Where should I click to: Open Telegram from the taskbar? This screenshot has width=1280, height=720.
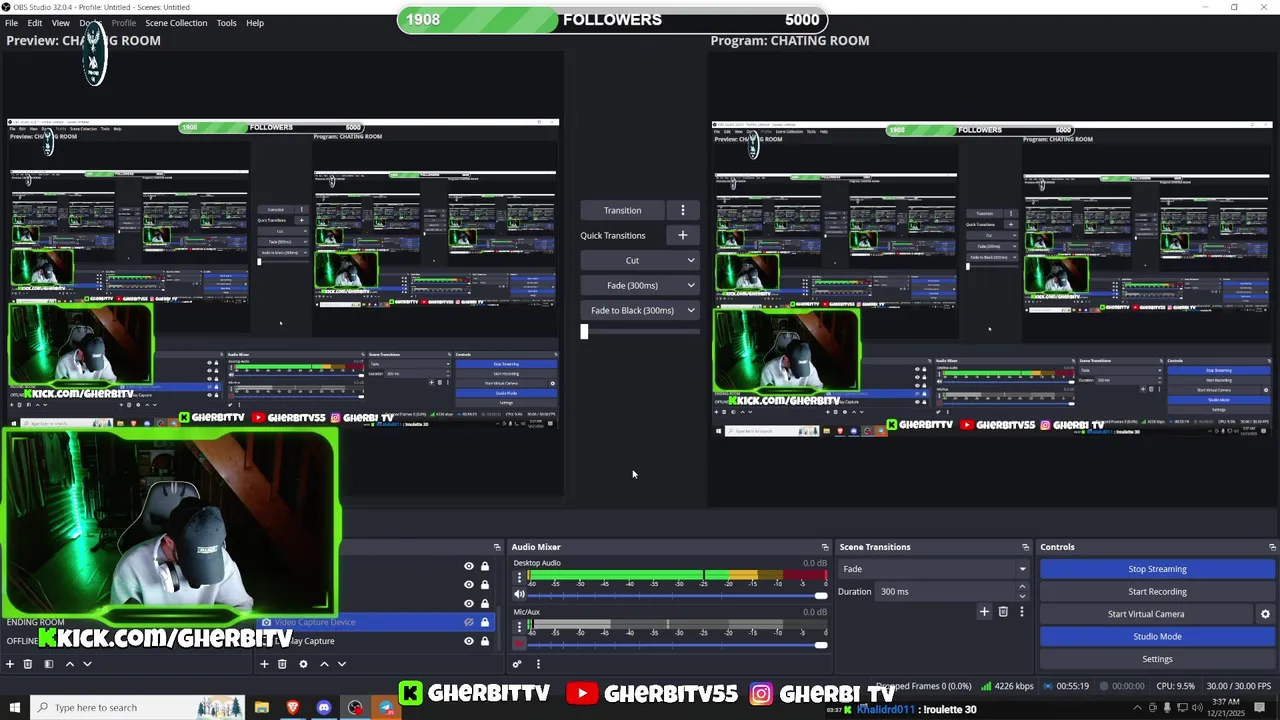[x=386, y=708]
